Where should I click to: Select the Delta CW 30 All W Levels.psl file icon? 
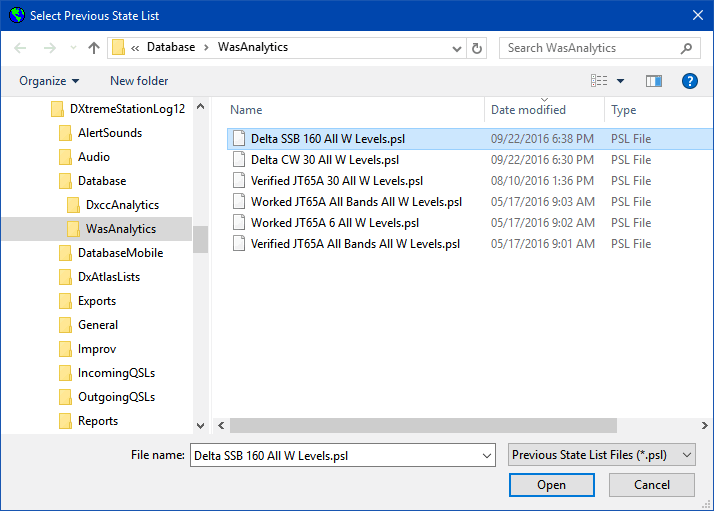[x=239, y=160]
